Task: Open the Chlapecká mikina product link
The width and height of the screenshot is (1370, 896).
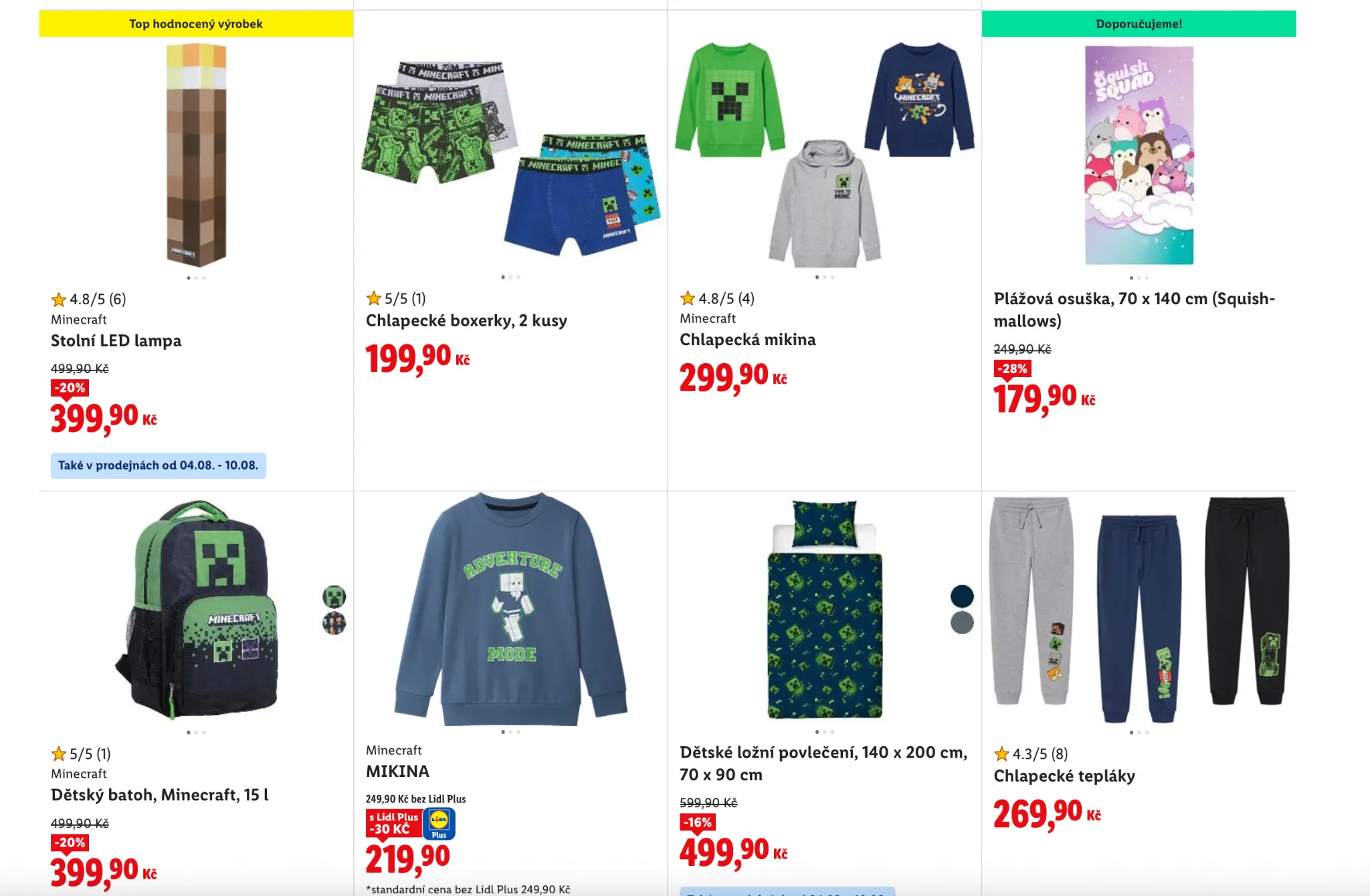Action: tap(748, 340)
